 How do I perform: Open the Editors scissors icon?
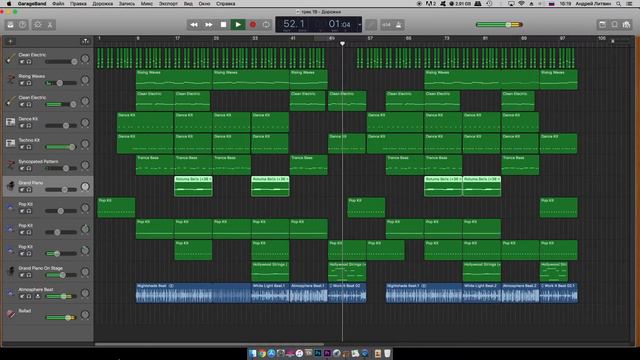coord(50,24)
